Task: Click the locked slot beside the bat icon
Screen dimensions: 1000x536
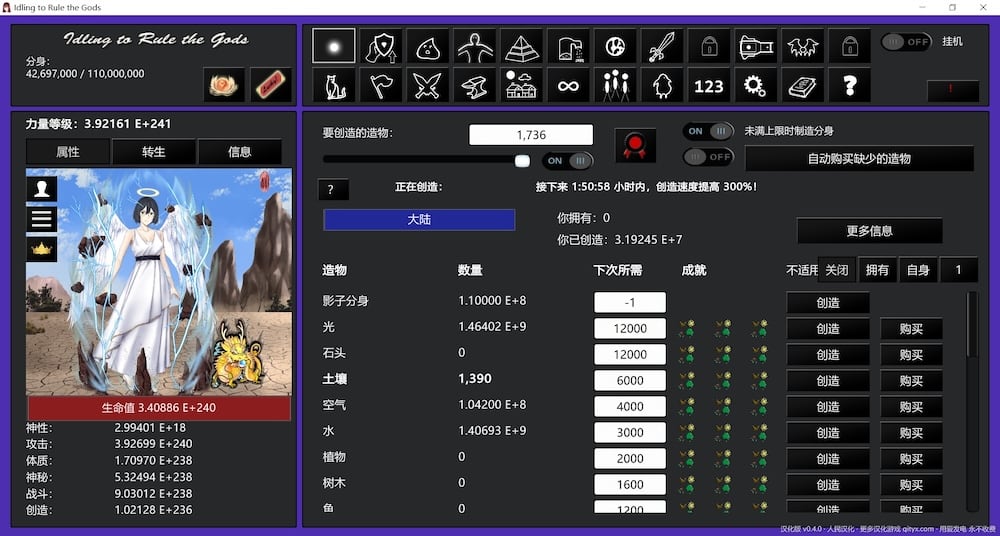Action: click(x=849, y=46)
